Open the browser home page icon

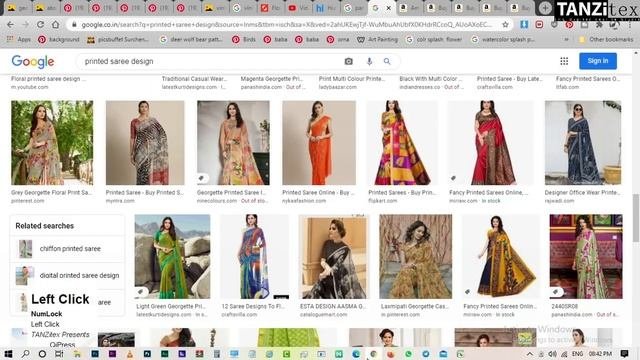[56, 25]
